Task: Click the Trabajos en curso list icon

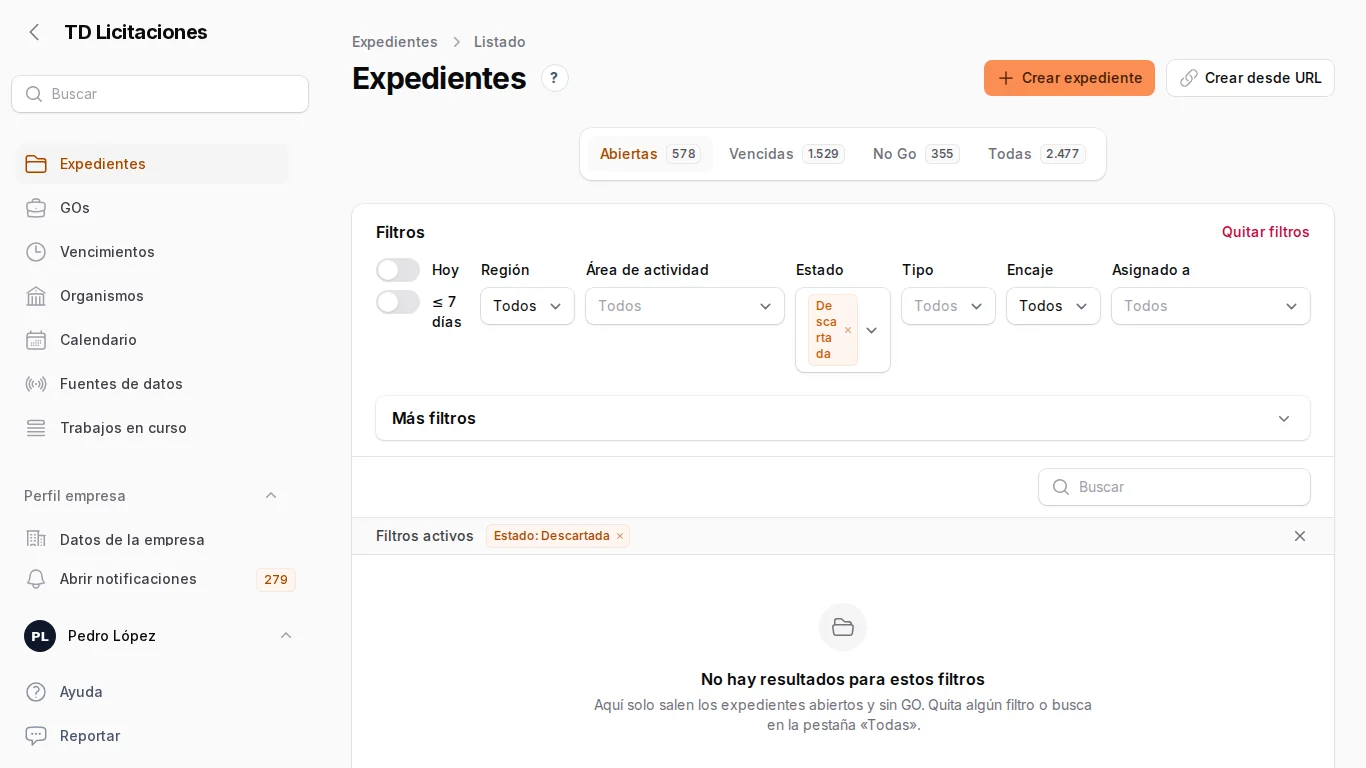Action: [36, 428]
